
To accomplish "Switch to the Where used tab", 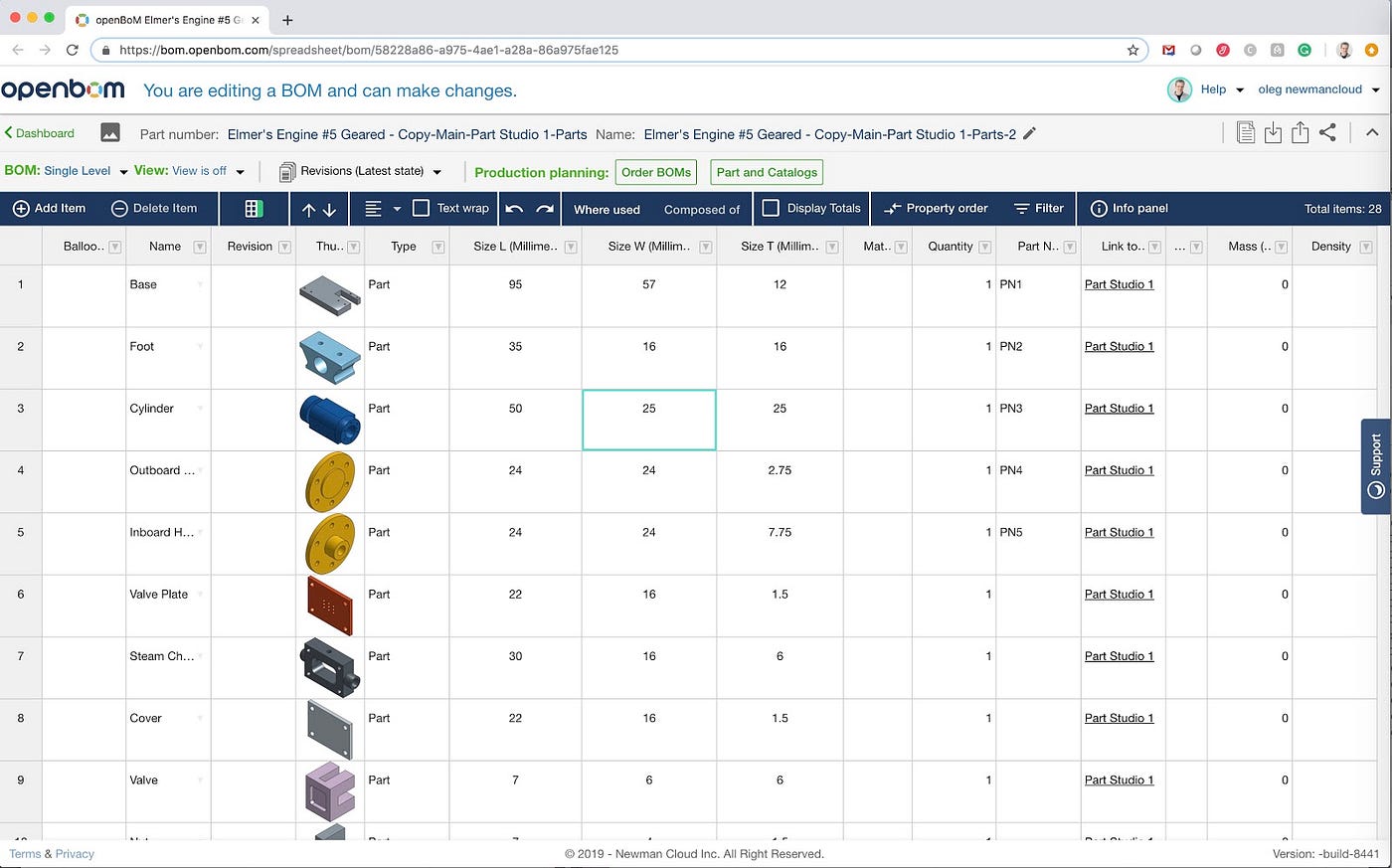I will point(607,209).
